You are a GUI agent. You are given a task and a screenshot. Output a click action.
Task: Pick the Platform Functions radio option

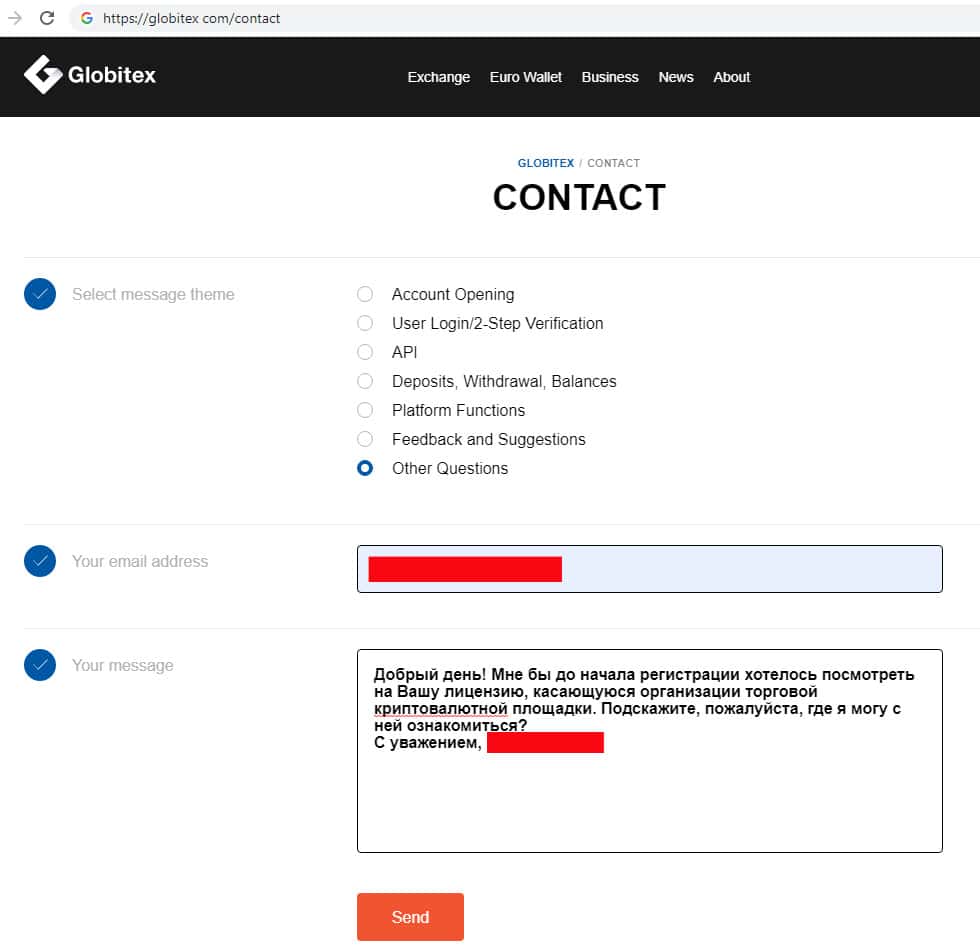[x=365, y=411]
